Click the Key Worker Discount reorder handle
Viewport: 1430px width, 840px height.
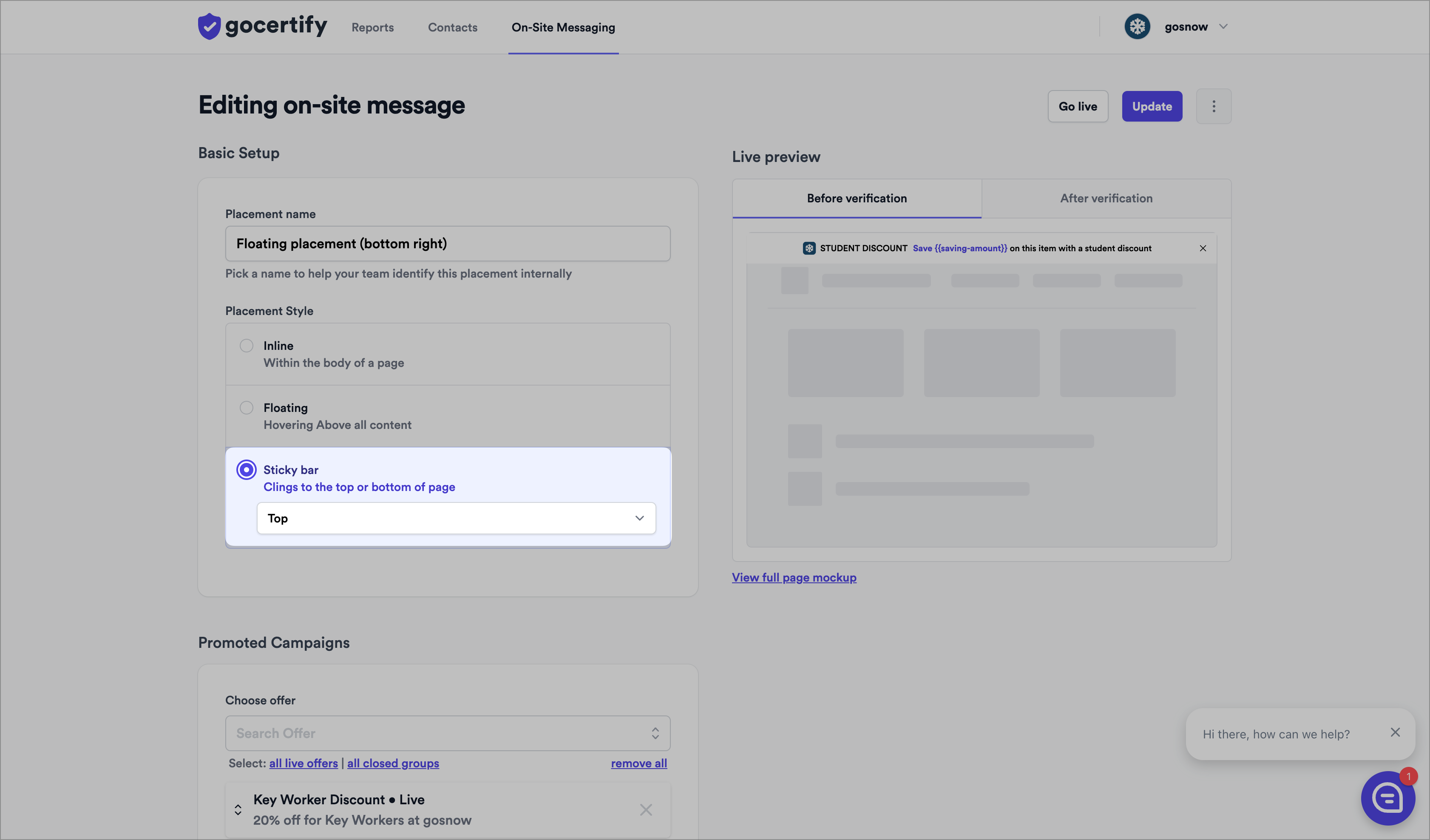coord(238,809)
